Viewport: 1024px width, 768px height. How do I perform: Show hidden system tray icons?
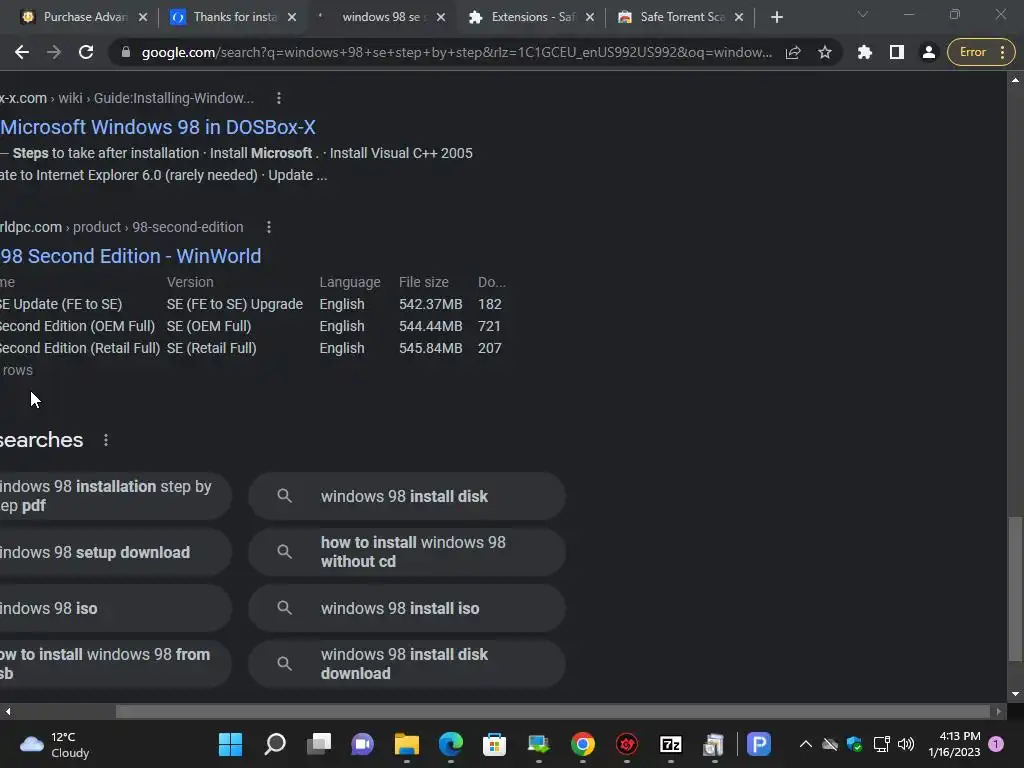coord(806,744)
